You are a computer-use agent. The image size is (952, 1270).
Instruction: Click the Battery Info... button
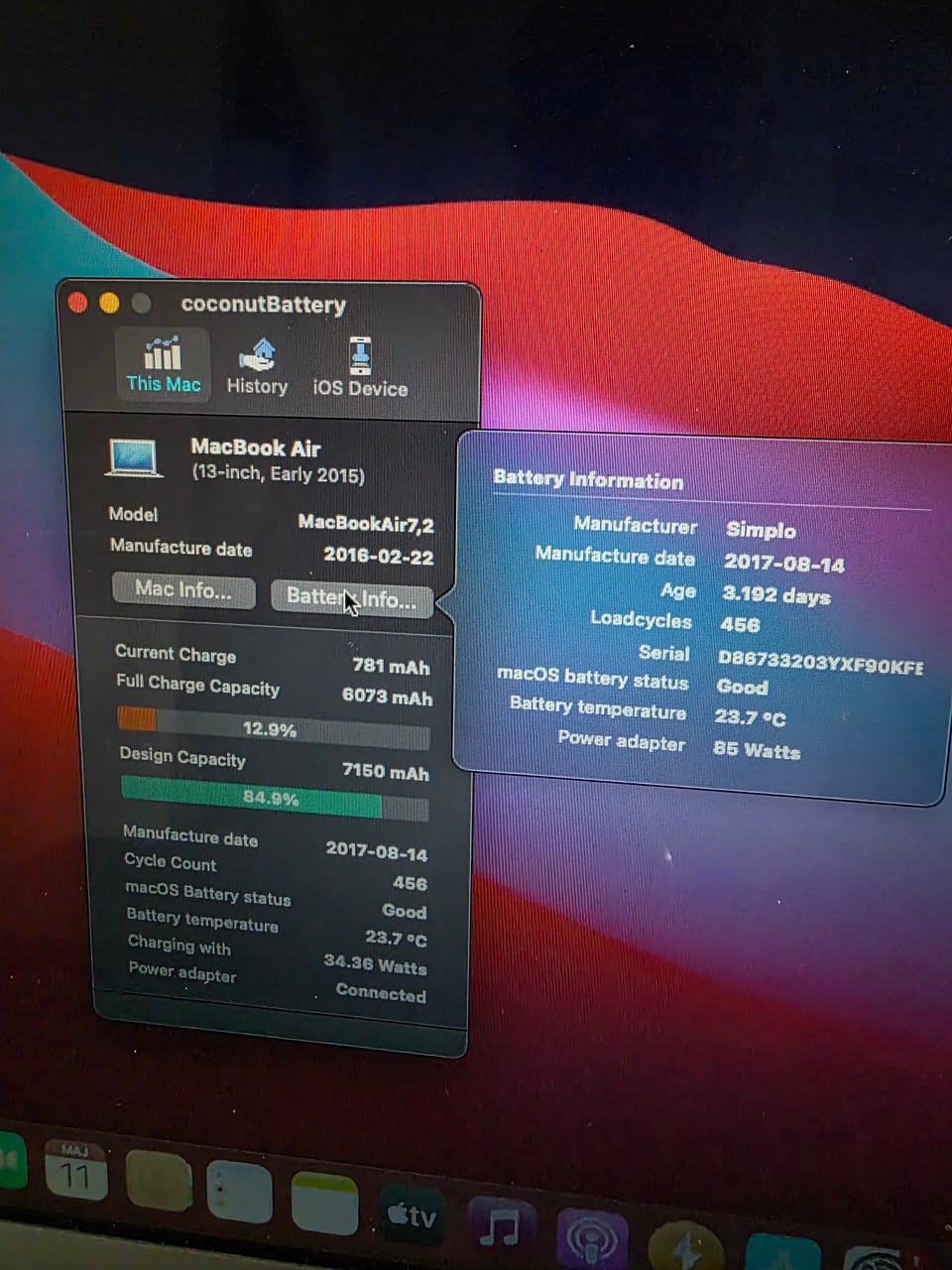pyautogui.click(x=352, y=598)
